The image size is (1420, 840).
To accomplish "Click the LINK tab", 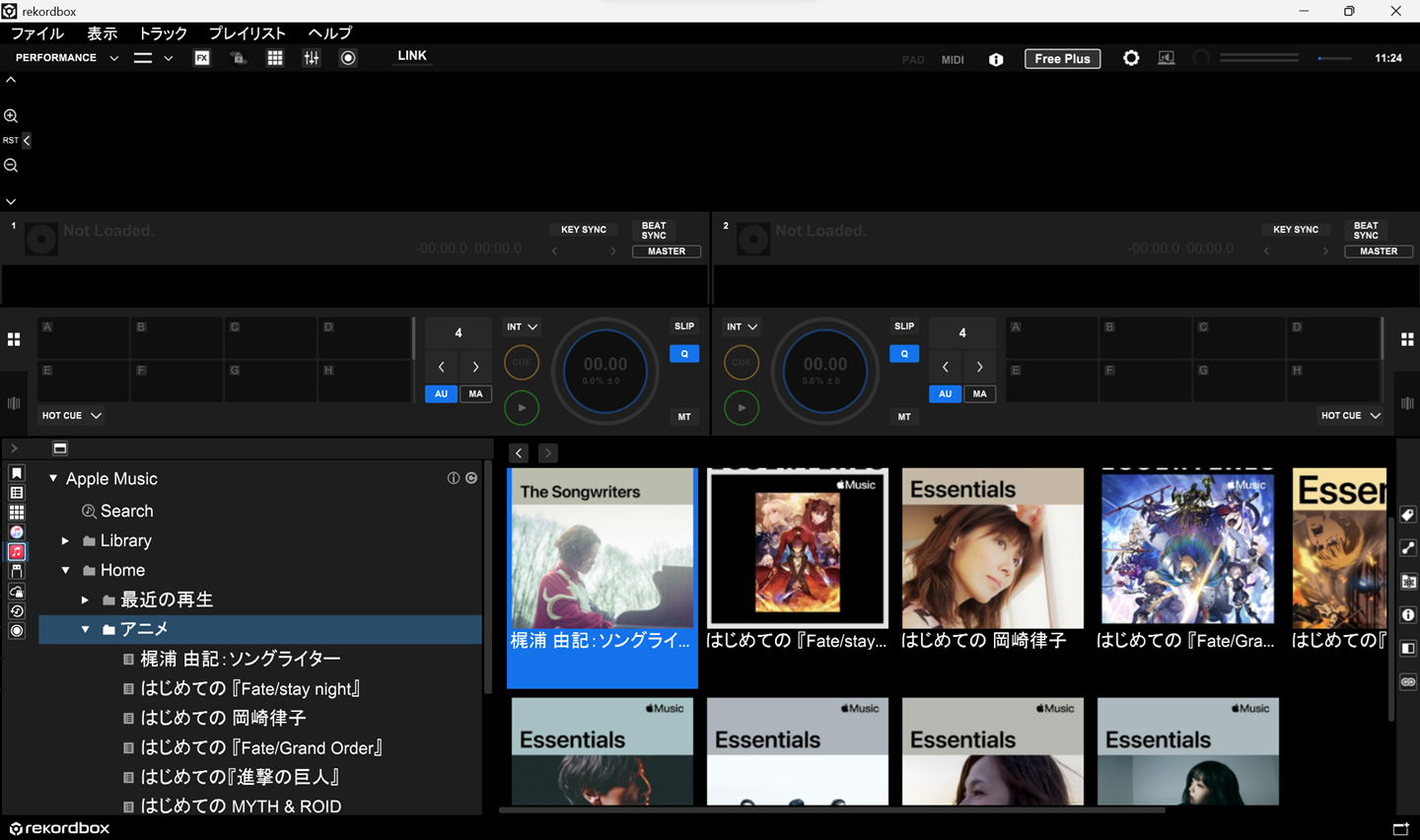I will pyautogui.click(x=412, y=56).
